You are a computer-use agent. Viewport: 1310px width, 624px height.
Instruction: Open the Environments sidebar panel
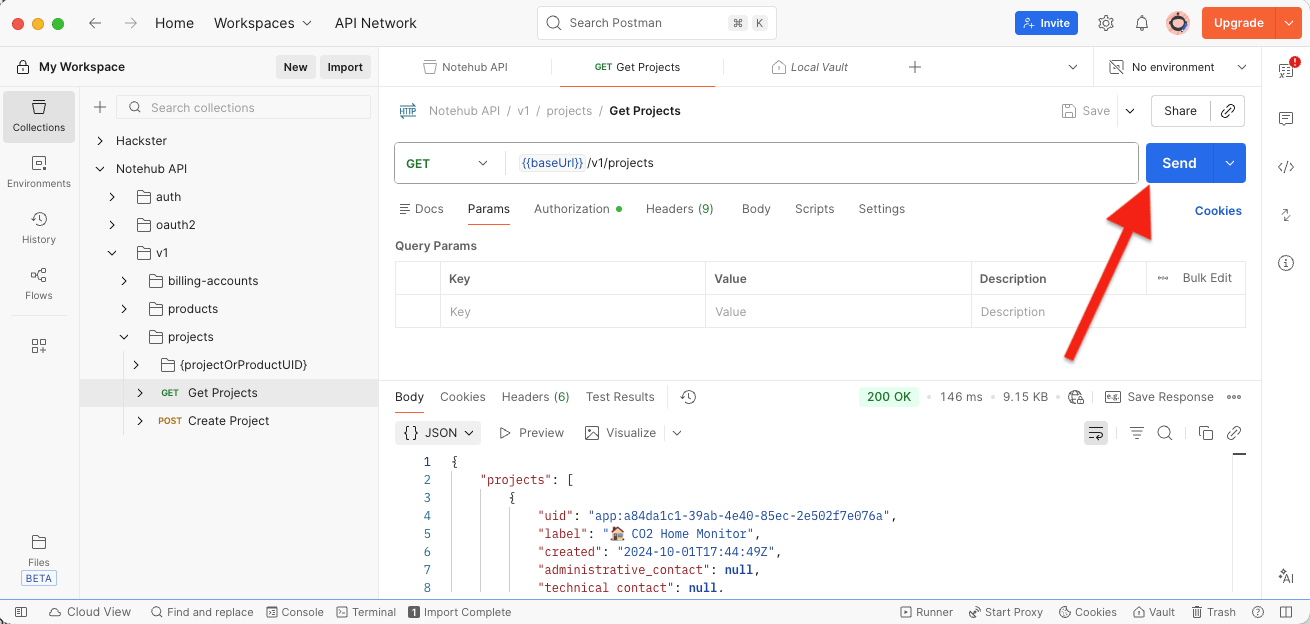(x=39, y=172)
